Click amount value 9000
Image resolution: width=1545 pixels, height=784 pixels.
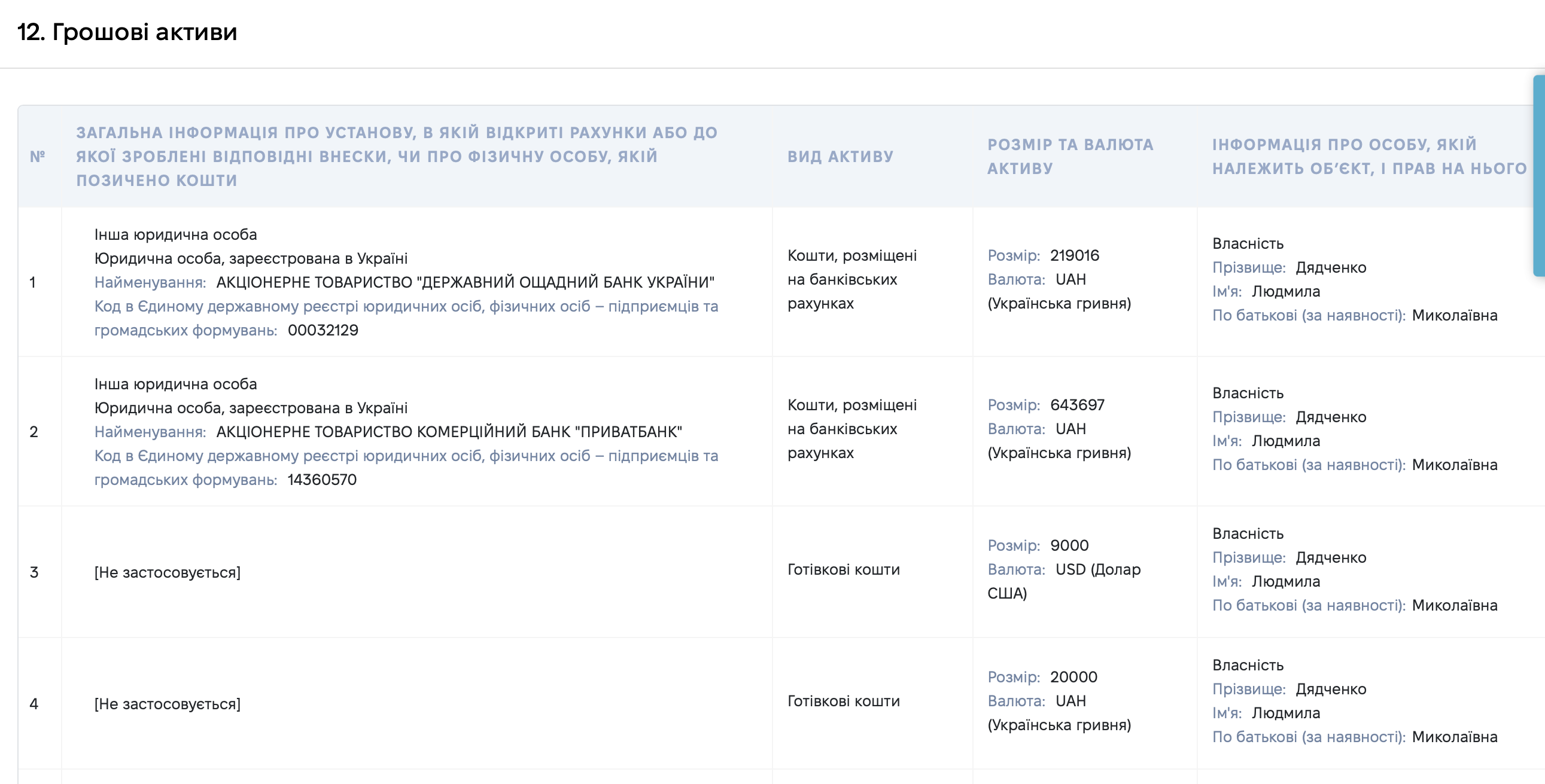click(x=1069, y=545)
